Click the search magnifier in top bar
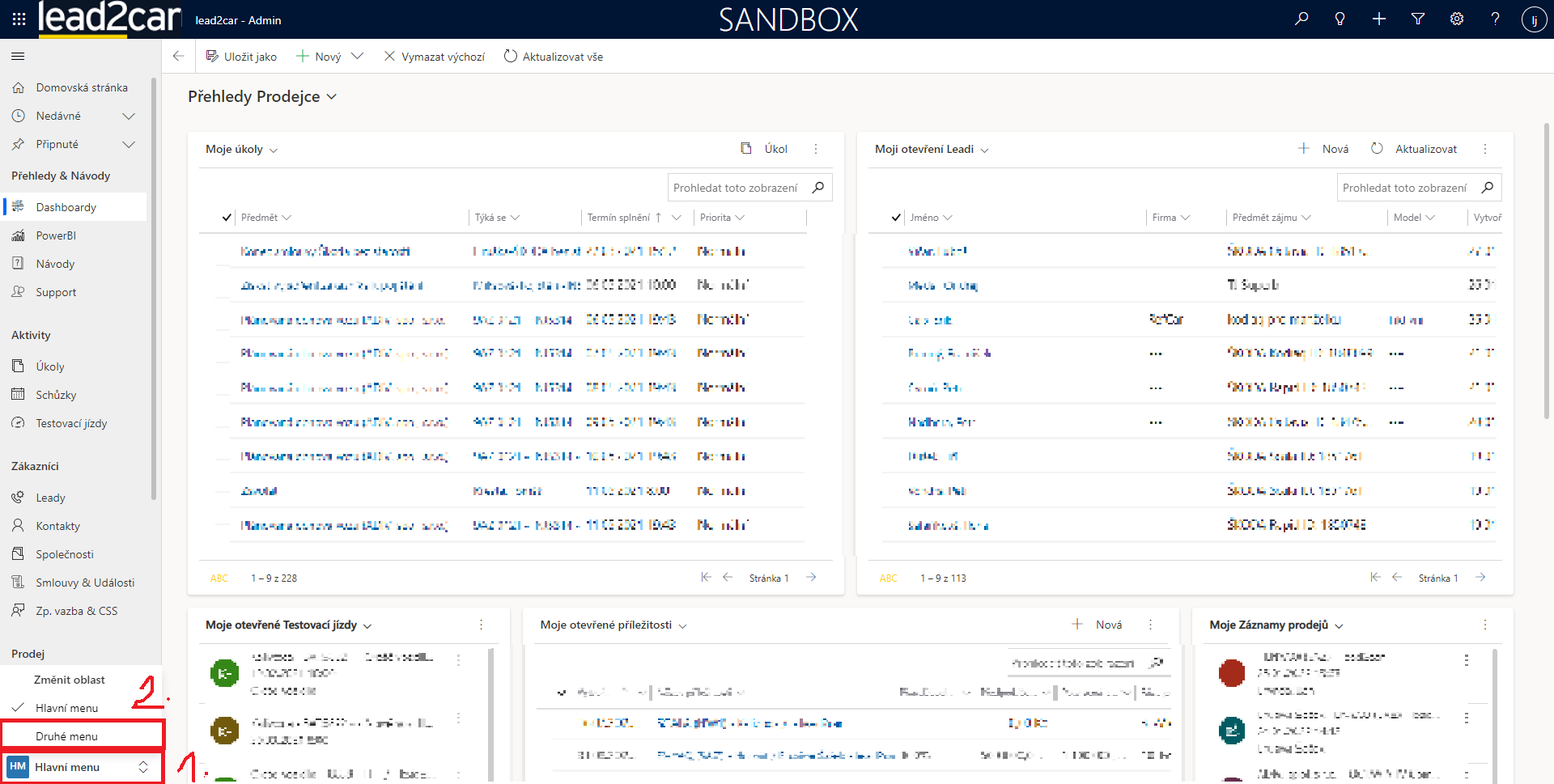Viewport: 1554px width, 784px height. 1301,19
